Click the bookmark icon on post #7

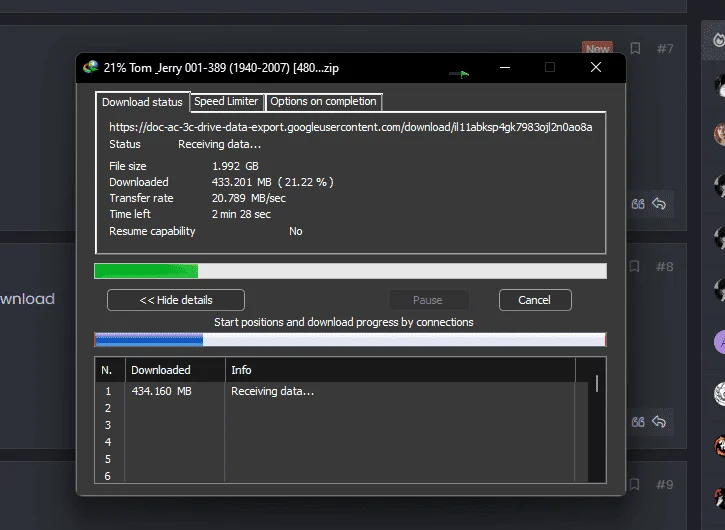point(635,48)
